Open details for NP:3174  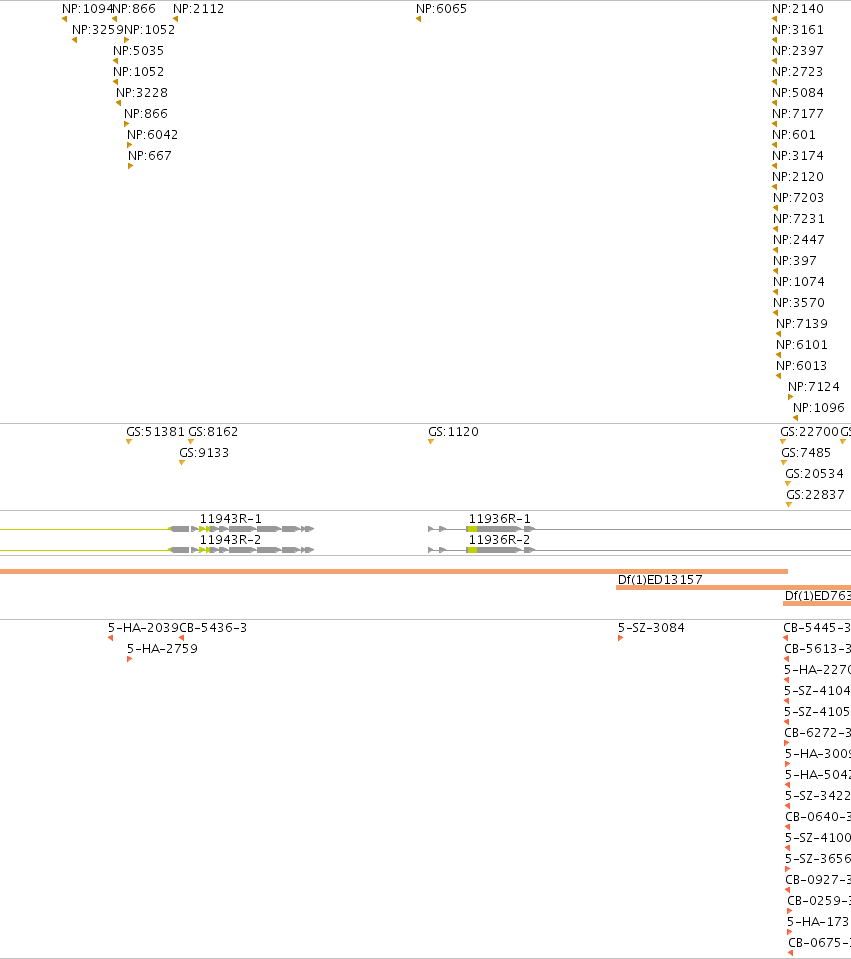(x=798, y=155)
